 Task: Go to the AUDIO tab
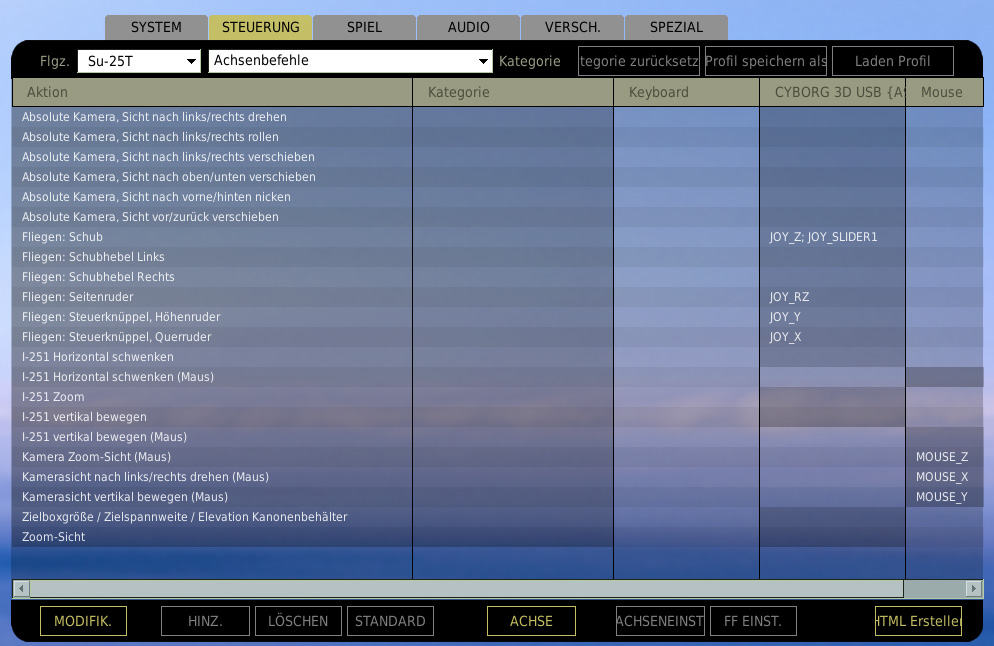[468, 27]
